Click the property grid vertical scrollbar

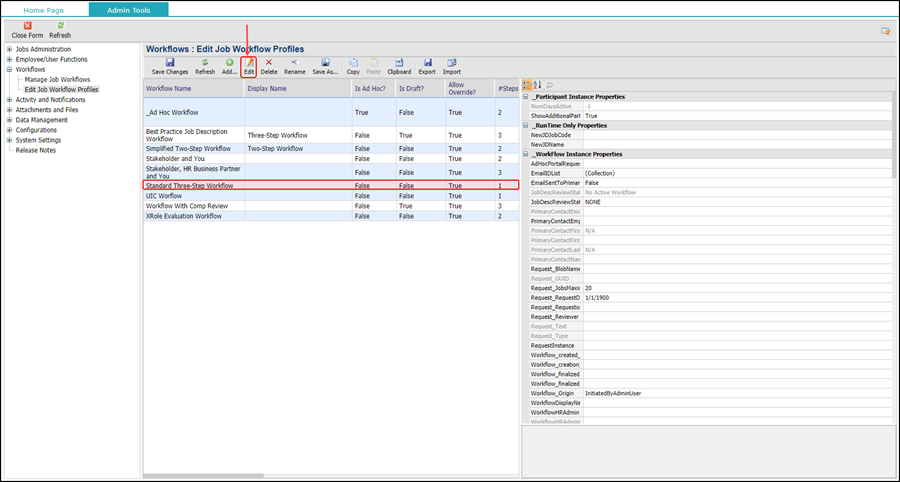pyautogui.click(x=893, y=134)
